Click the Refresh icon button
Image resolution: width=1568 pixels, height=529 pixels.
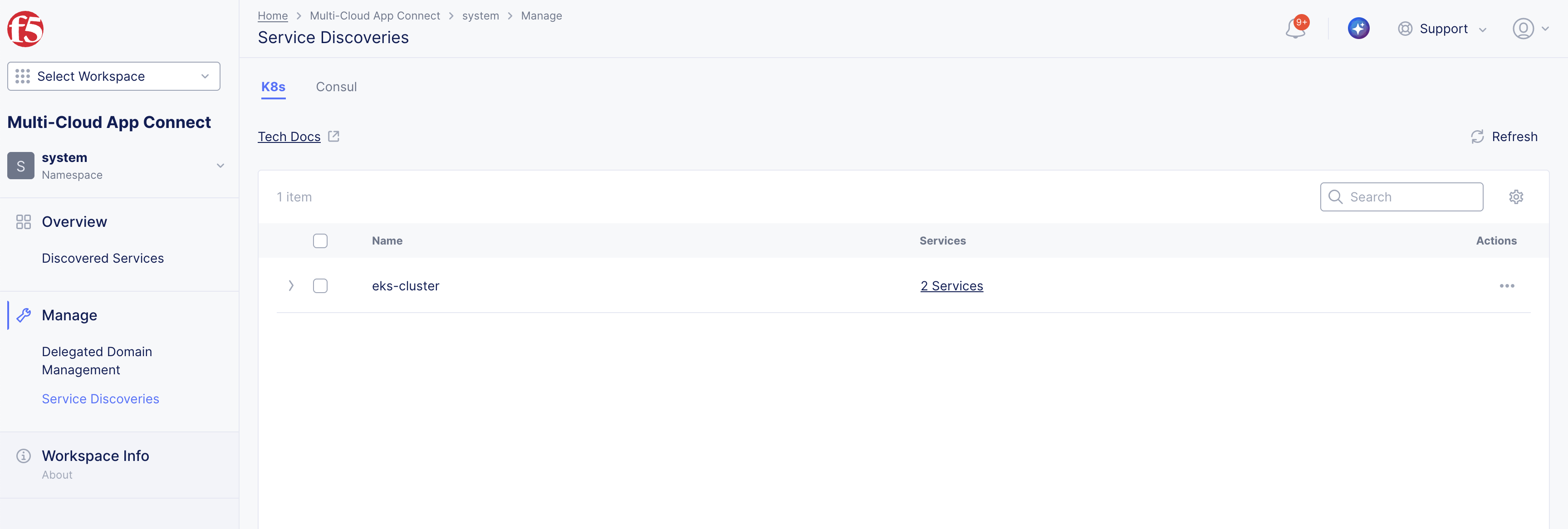pos(1477,137)
